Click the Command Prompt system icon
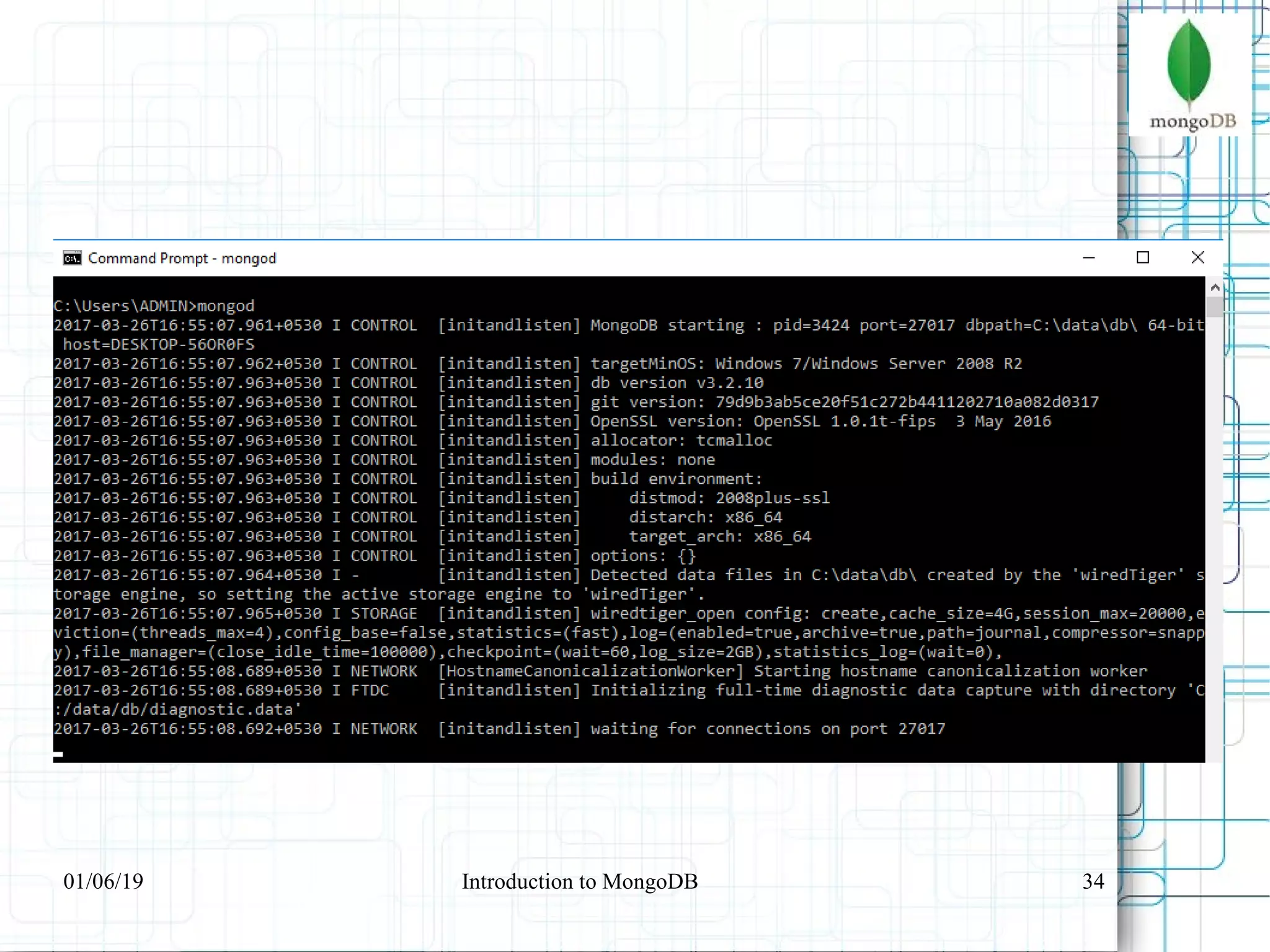 (x=72, y=258)
